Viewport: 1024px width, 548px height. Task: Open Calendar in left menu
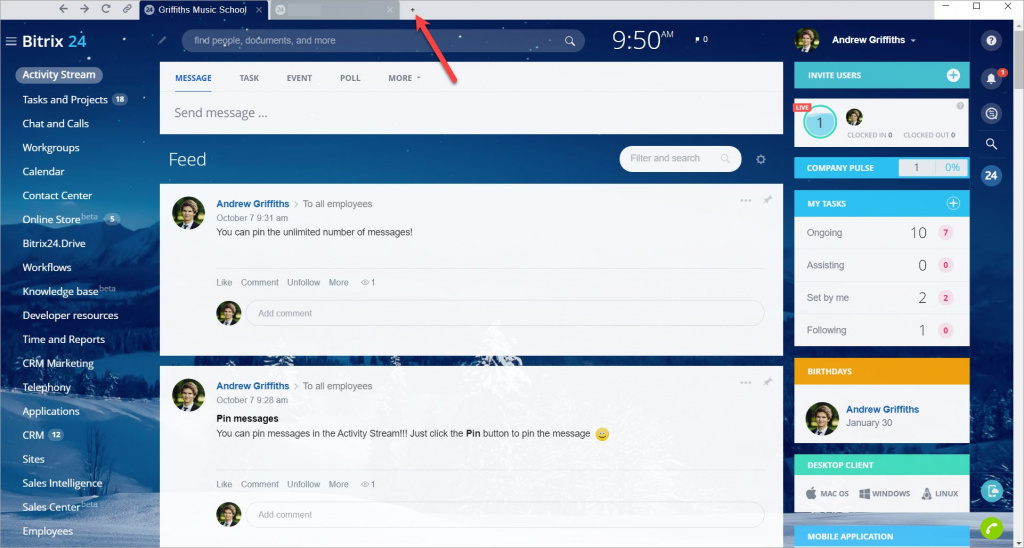click(43, 171)
